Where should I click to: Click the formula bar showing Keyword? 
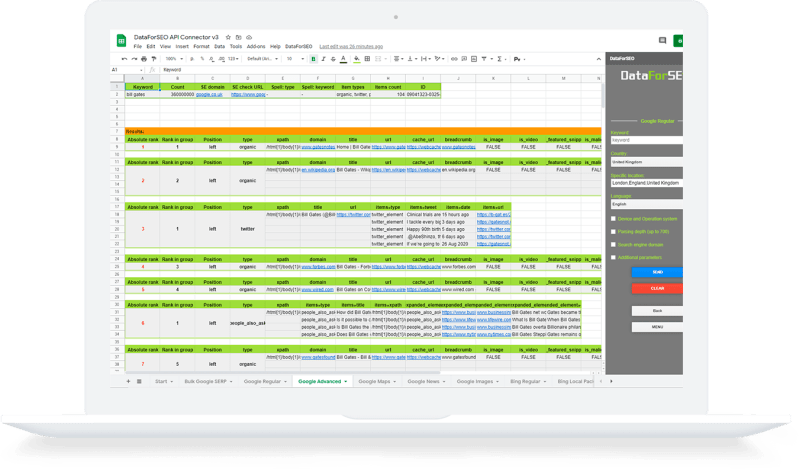[x=380, y=70]
